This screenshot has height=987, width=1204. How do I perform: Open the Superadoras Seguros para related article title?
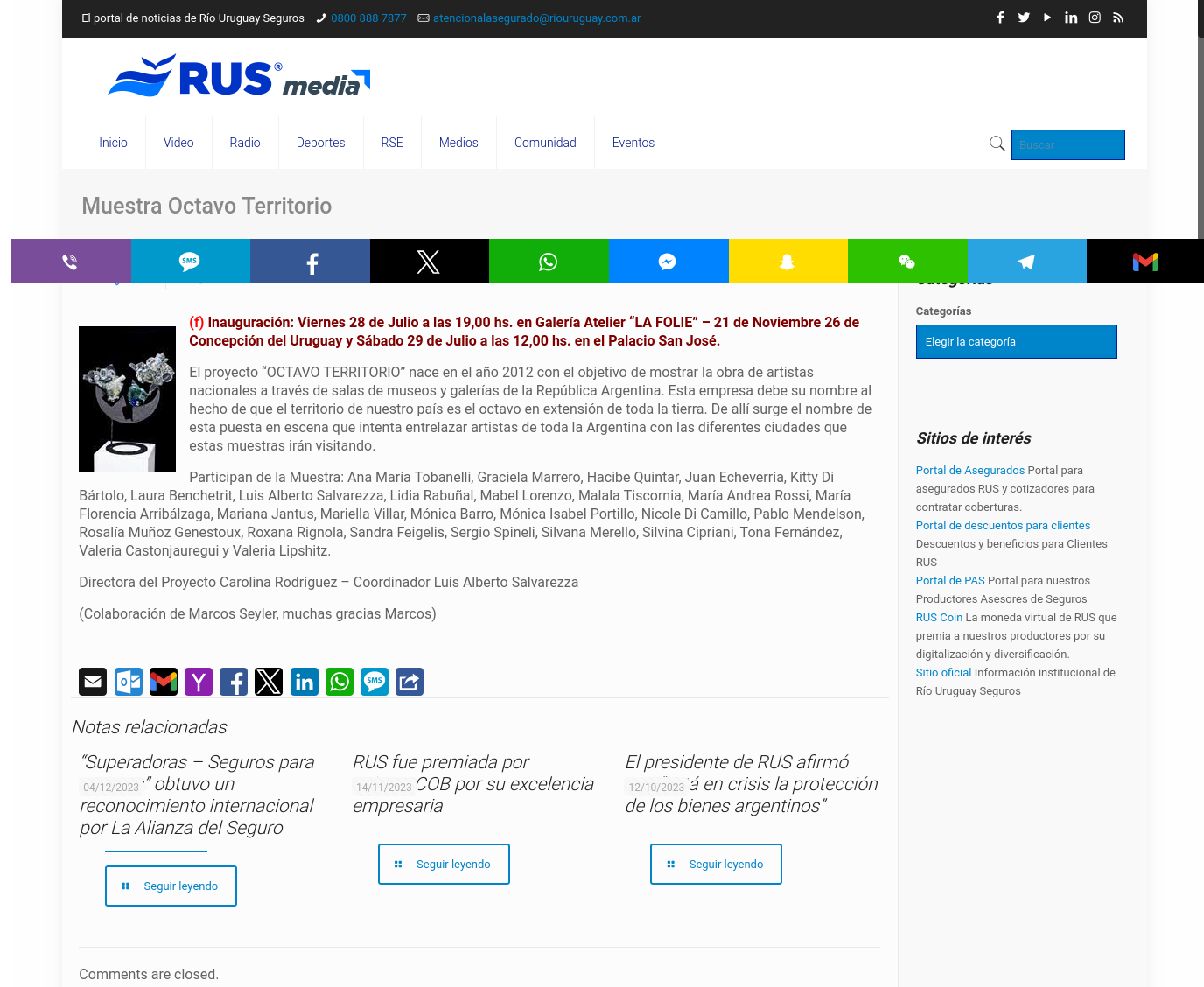click(x=197, y=794)
